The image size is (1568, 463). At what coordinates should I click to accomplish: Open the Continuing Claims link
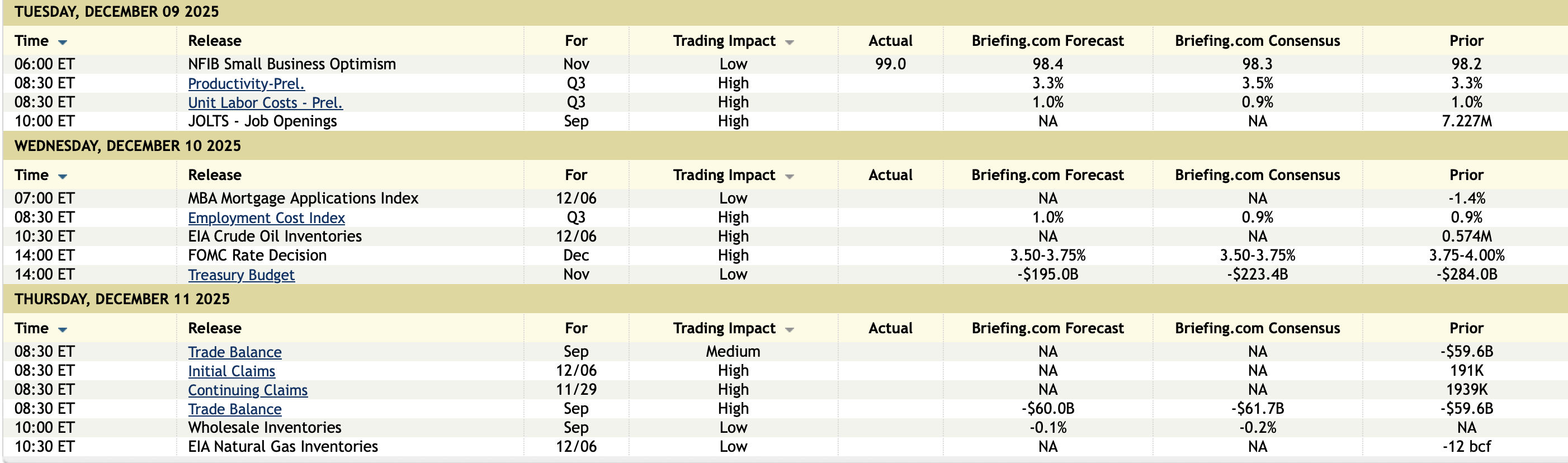[248, 390]
